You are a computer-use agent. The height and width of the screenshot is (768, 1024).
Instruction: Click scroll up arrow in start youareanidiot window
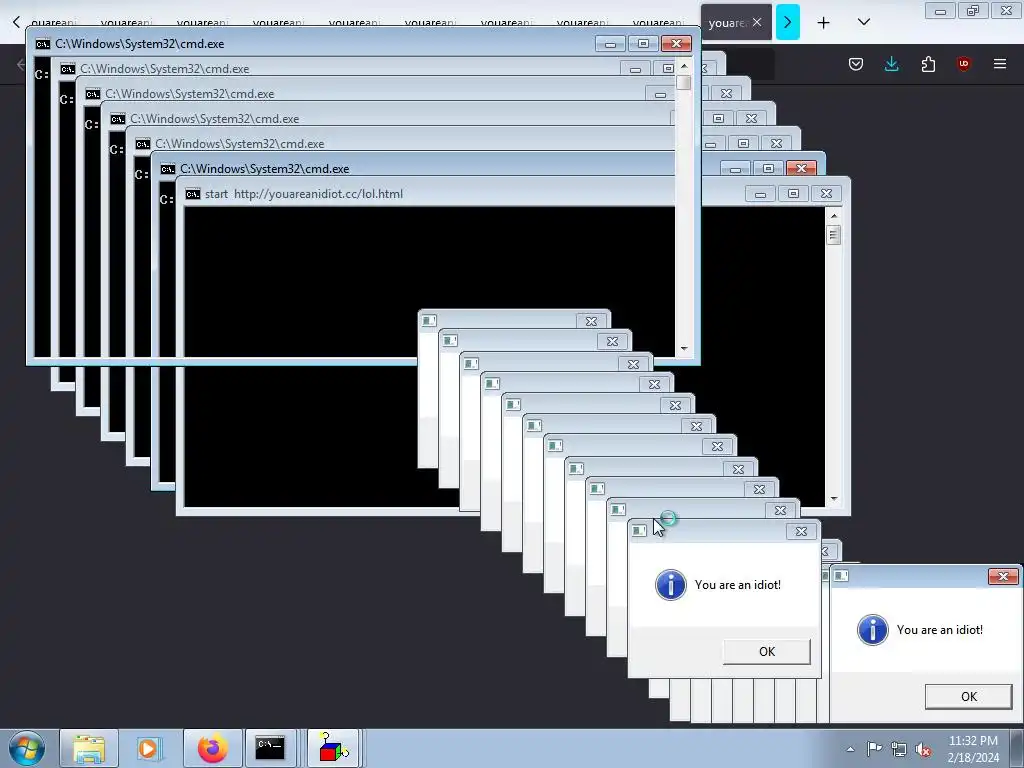833,216
